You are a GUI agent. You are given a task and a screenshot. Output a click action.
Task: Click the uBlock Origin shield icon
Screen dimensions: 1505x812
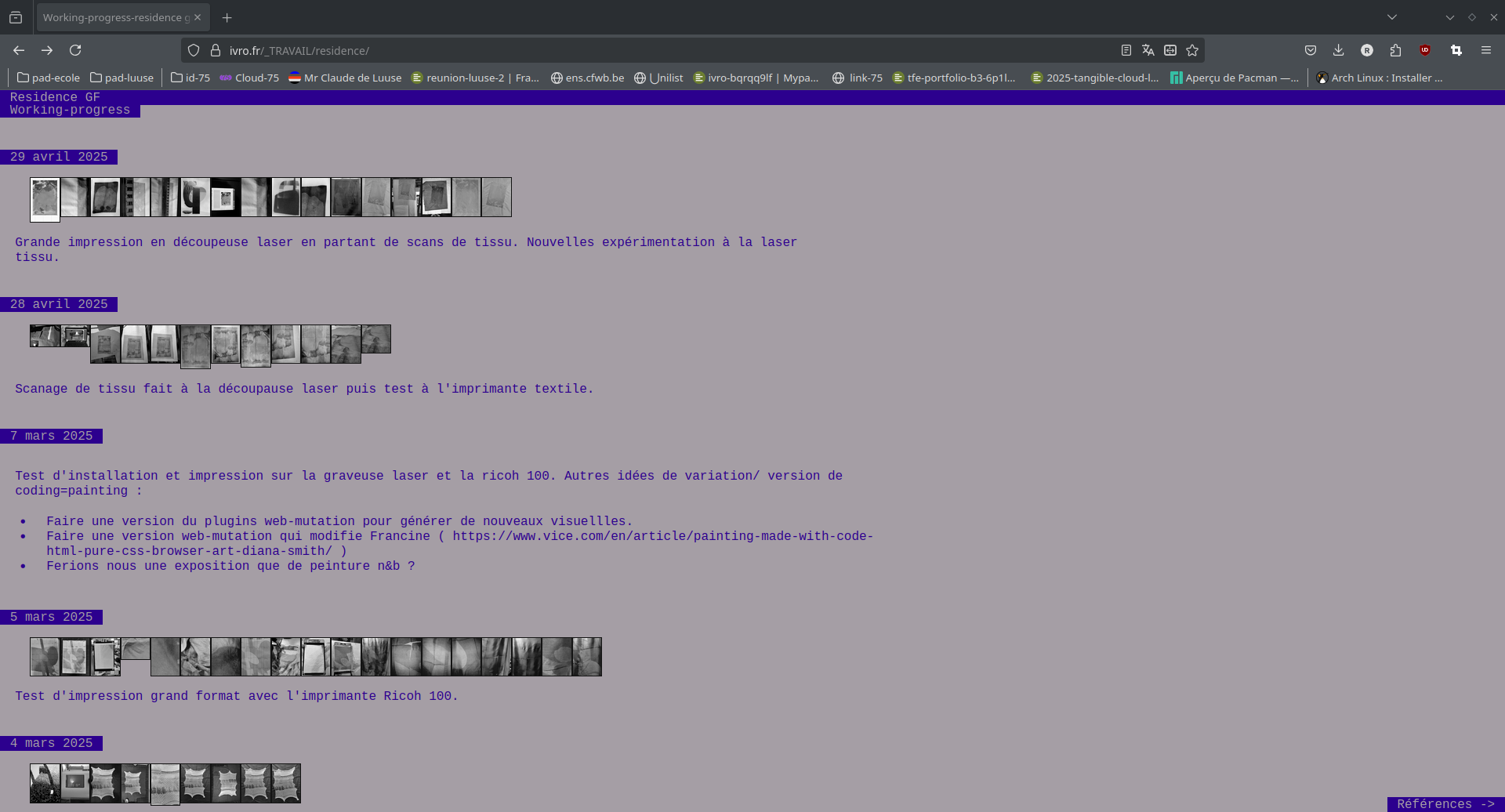[1425, 50]
